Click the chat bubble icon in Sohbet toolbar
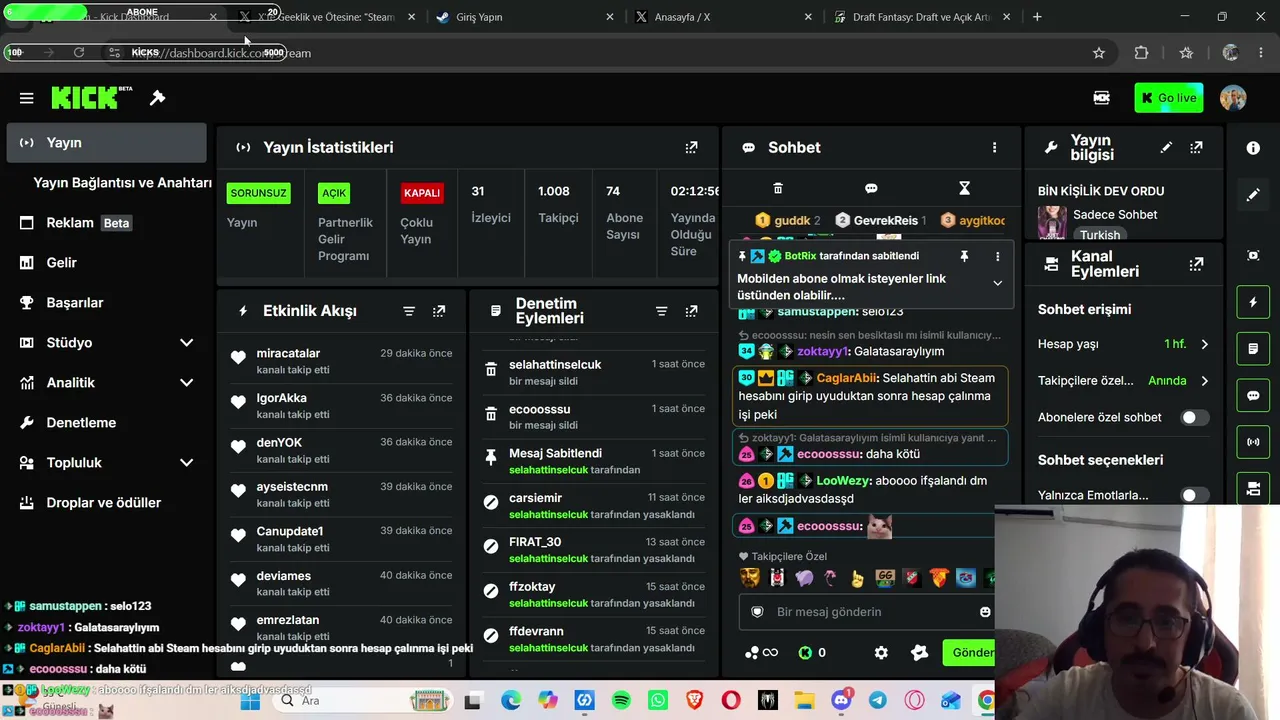The height and width of the screenshot is (720, 1280). 871,188
